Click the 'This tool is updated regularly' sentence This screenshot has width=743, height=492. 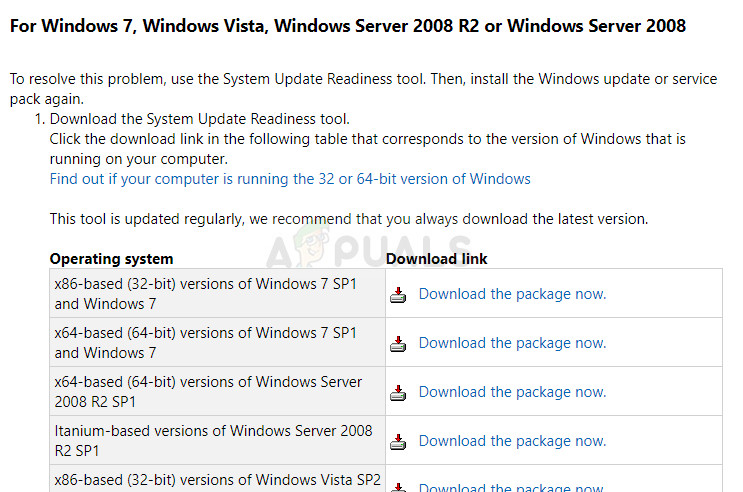click(x=349, y=218)
